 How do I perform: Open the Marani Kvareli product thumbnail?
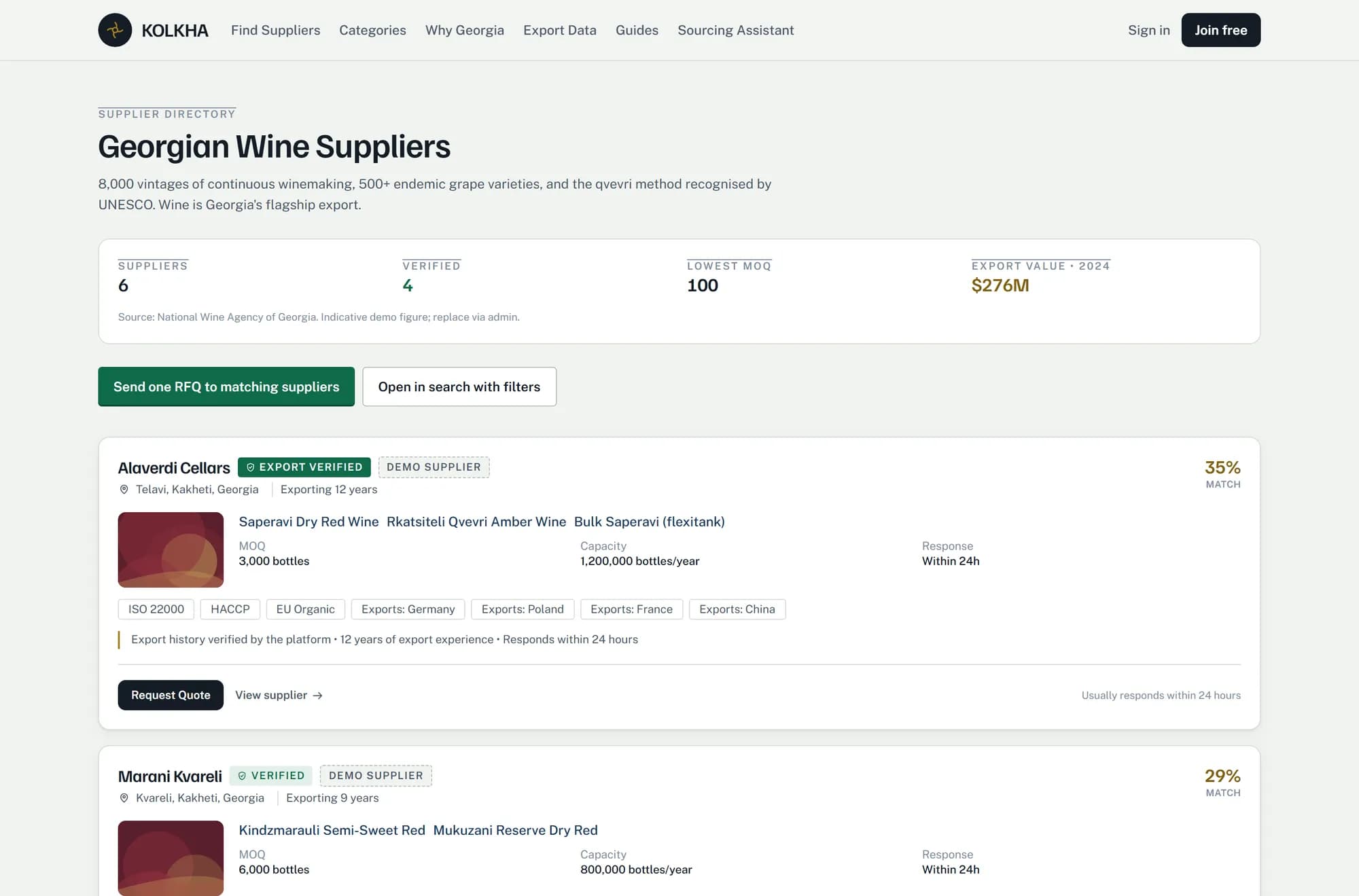tap(171, 858)
